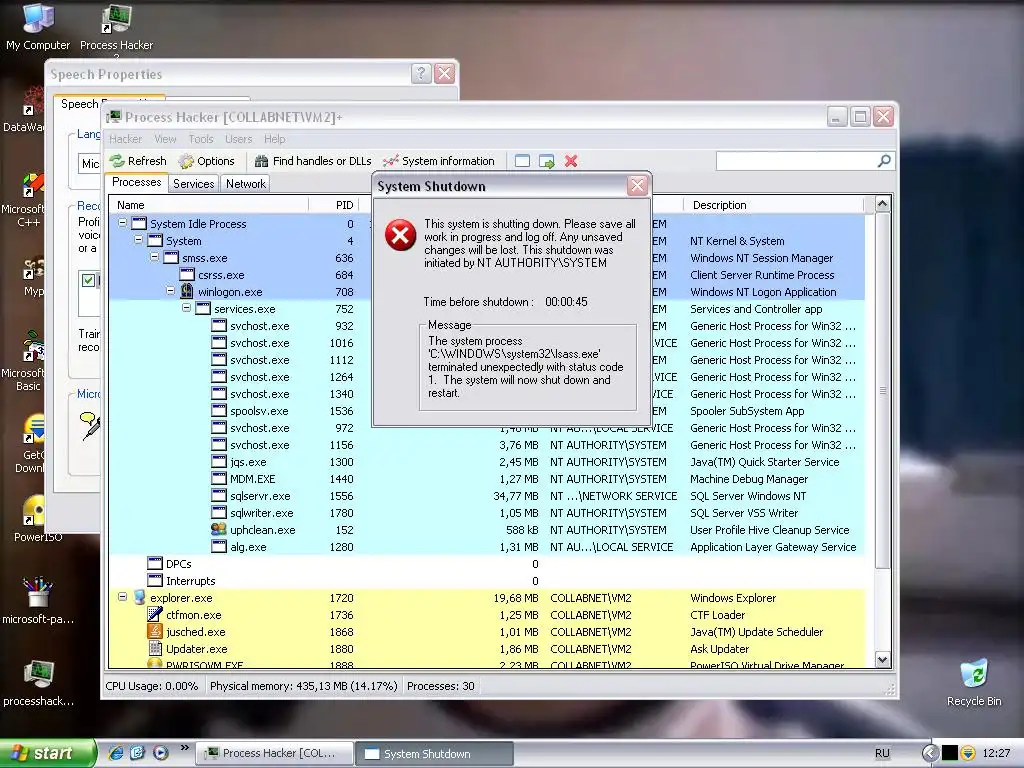Click the Physical memory status bar entry
Image resolution: width=1024 pixels, height=768 pixels.
(x=303, y=686)
